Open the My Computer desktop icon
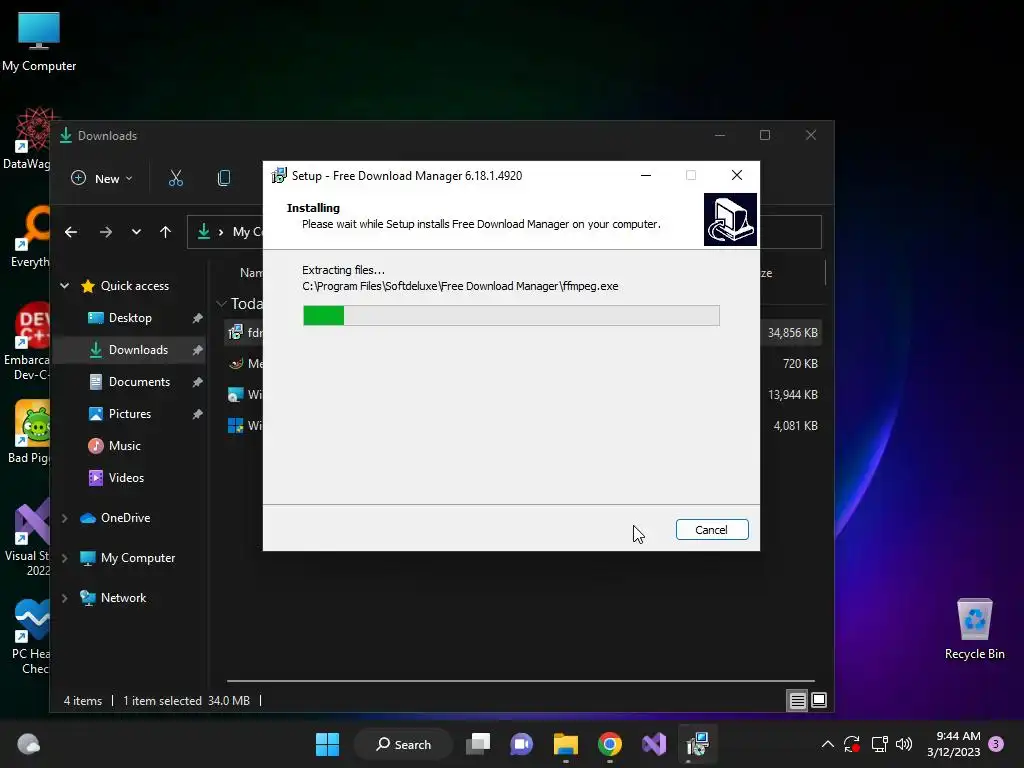Image resolution: width=1024 pixels, height=768 pixels. point(39,42)
